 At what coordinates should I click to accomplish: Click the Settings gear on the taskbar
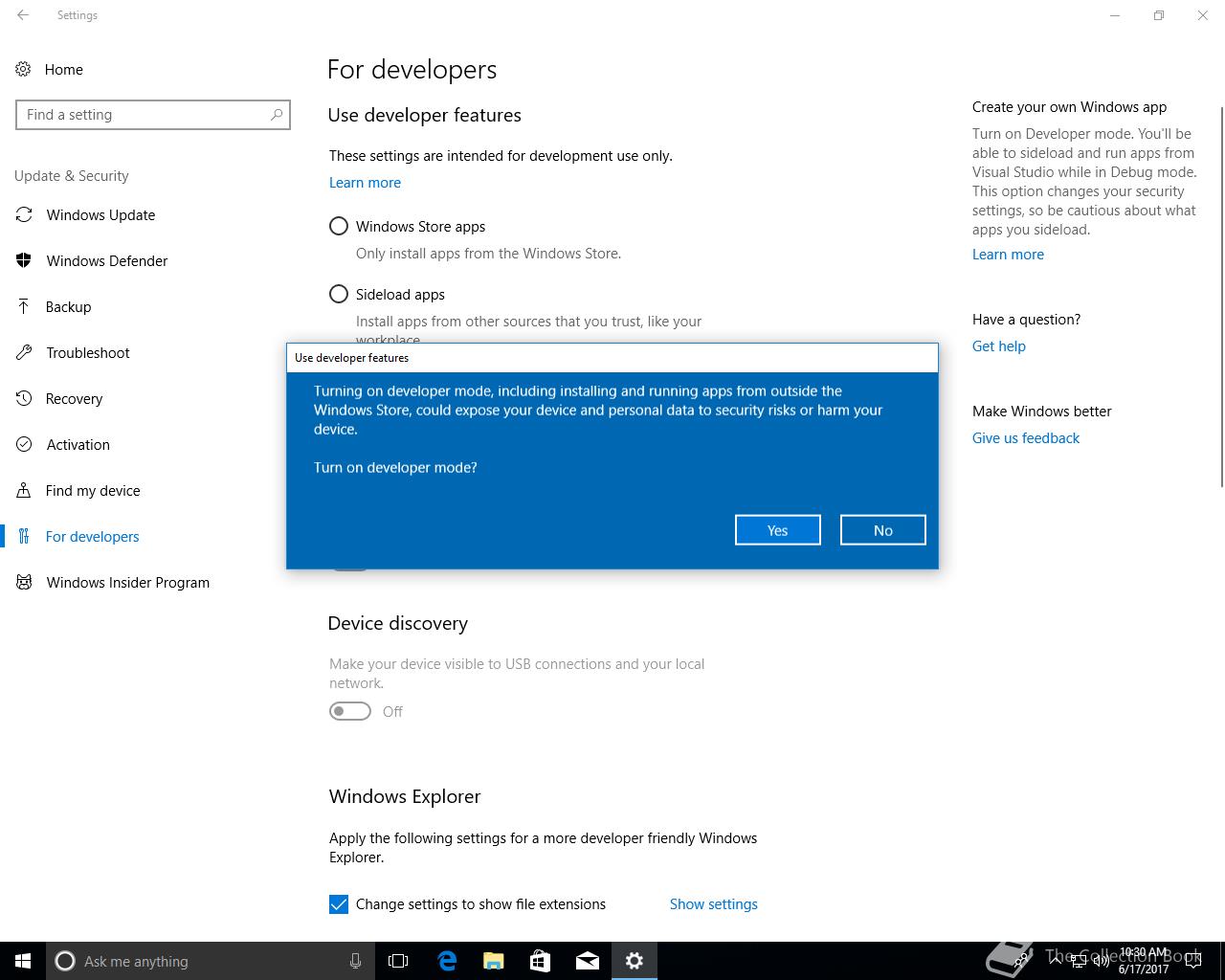click(635, 961)
